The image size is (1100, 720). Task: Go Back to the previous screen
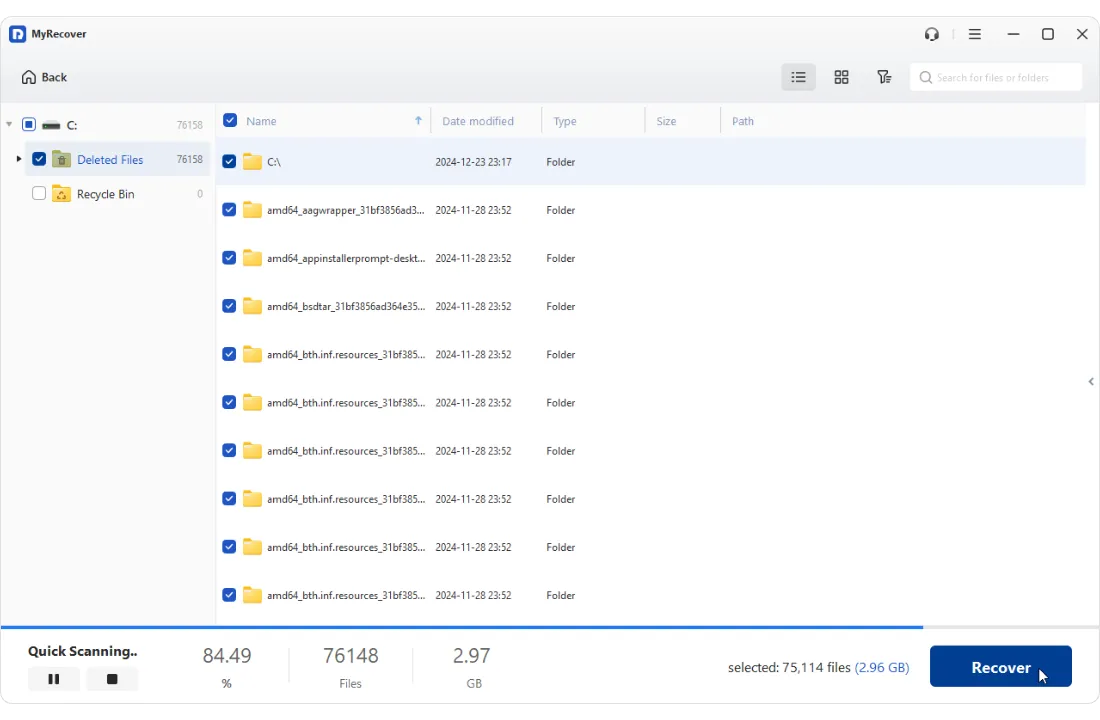[44, 77]
